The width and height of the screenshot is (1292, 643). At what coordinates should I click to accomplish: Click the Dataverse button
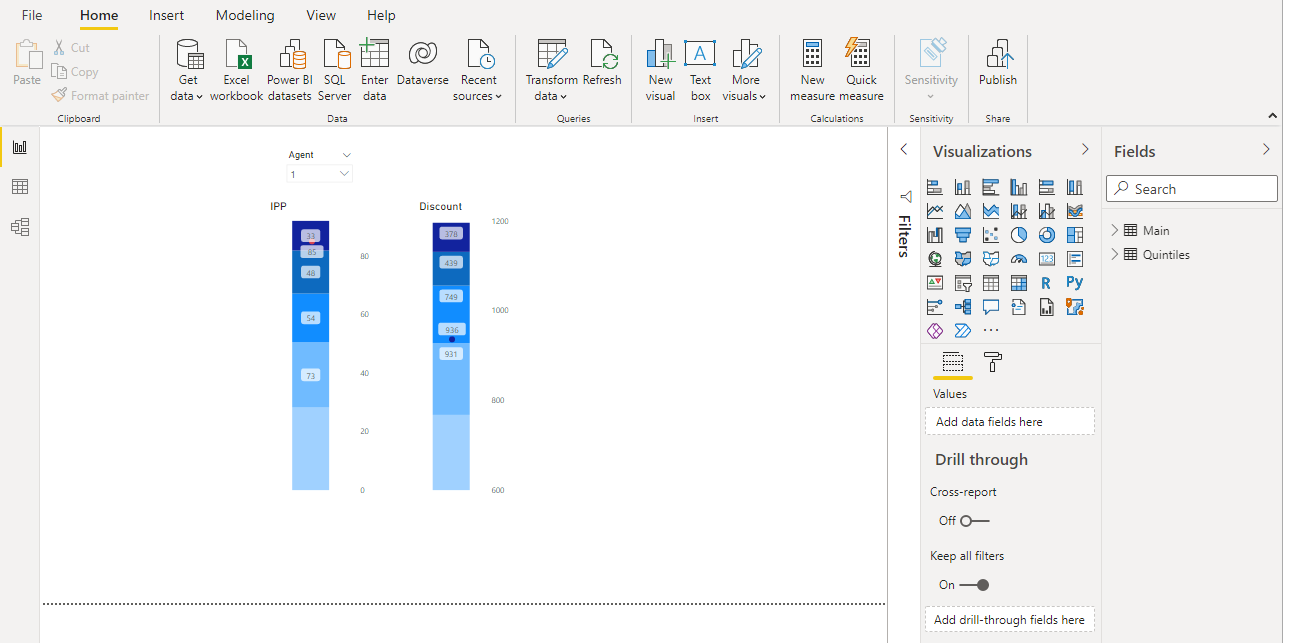423,62
